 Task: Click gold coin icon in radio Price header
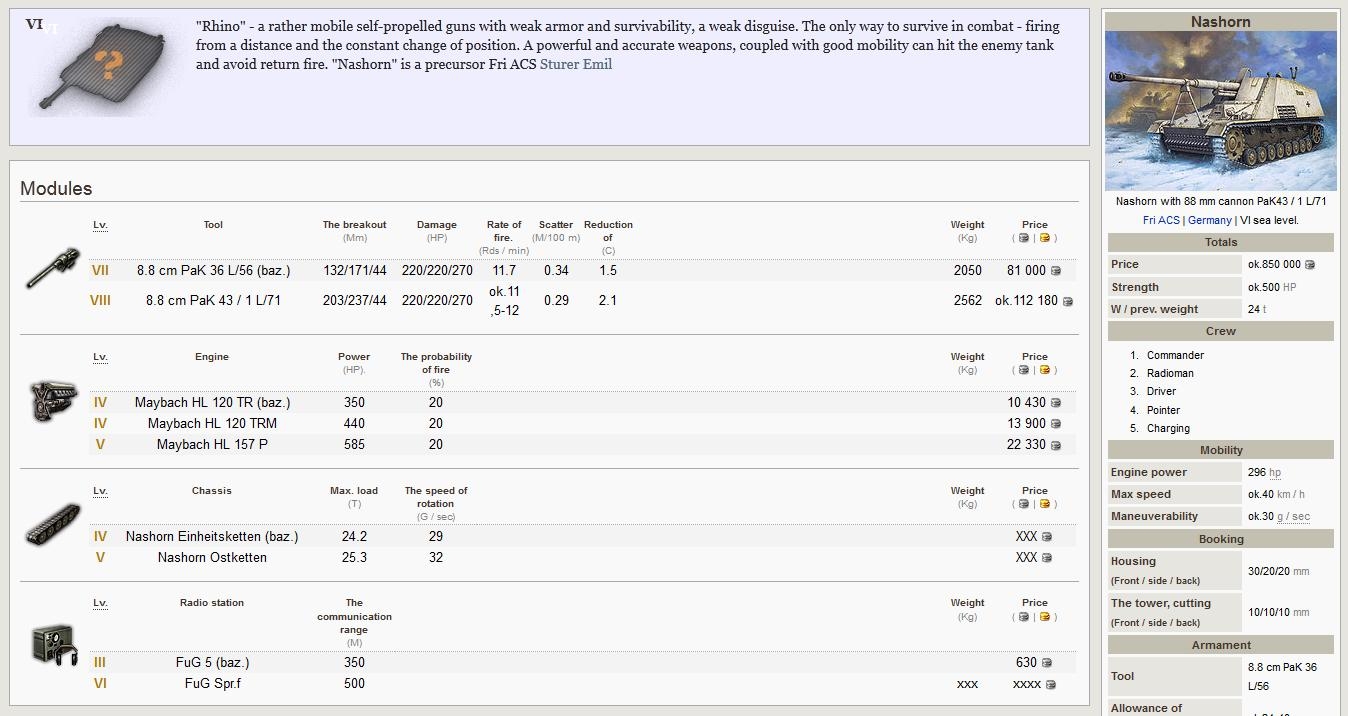pyautogui.click(x=1045, y=617)
